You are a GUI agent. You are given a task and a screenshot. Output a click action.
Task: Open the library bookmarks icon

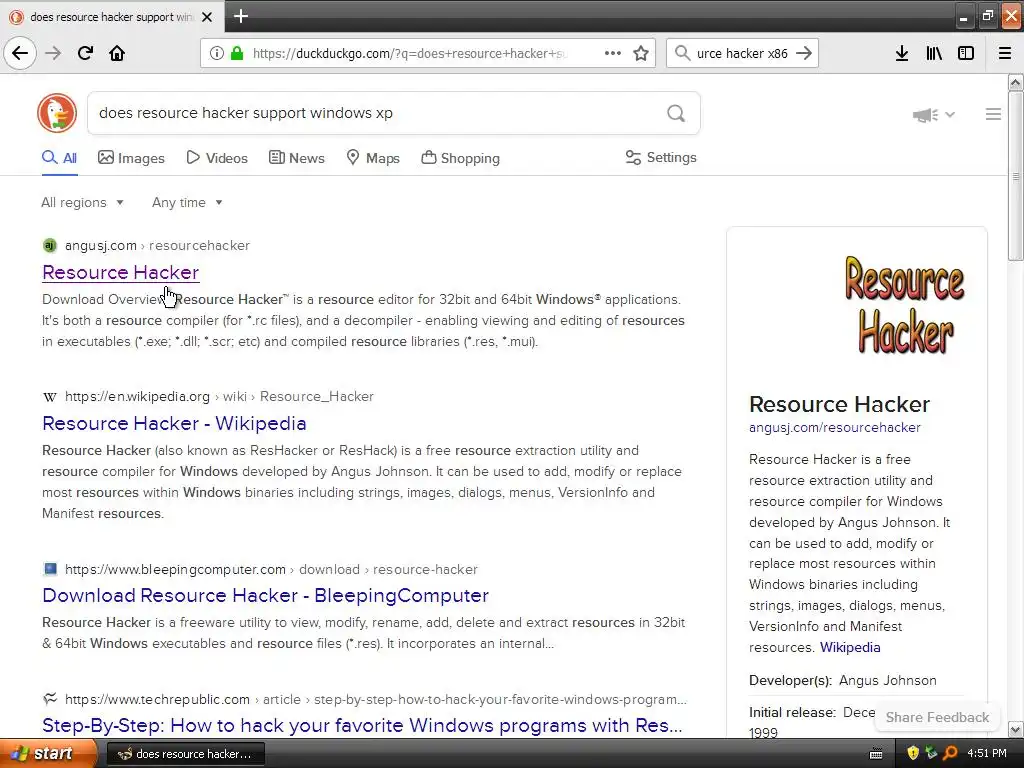click(x=934, y=53)
